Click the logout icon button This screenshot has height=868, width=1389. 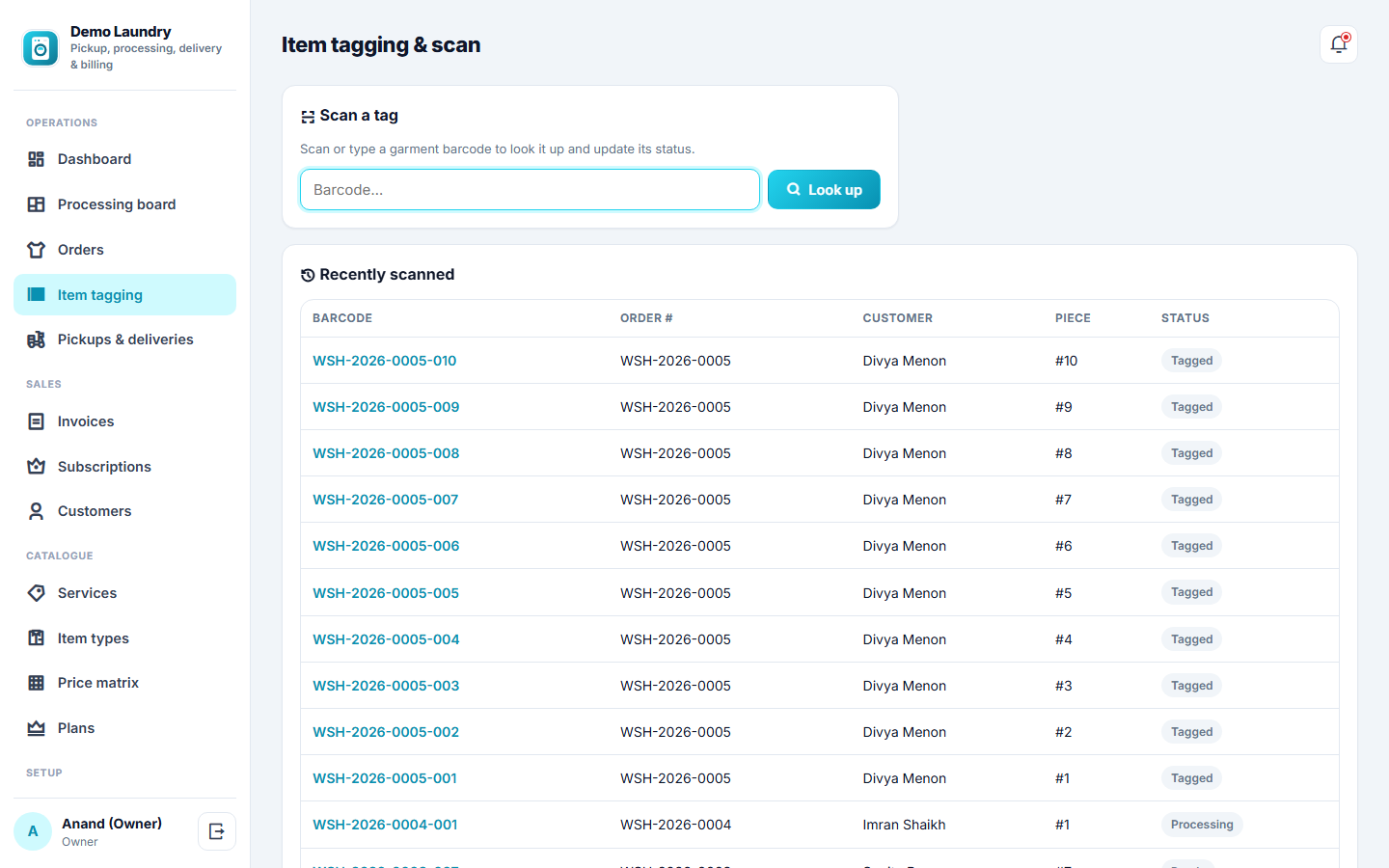click(x=217, y=831)
